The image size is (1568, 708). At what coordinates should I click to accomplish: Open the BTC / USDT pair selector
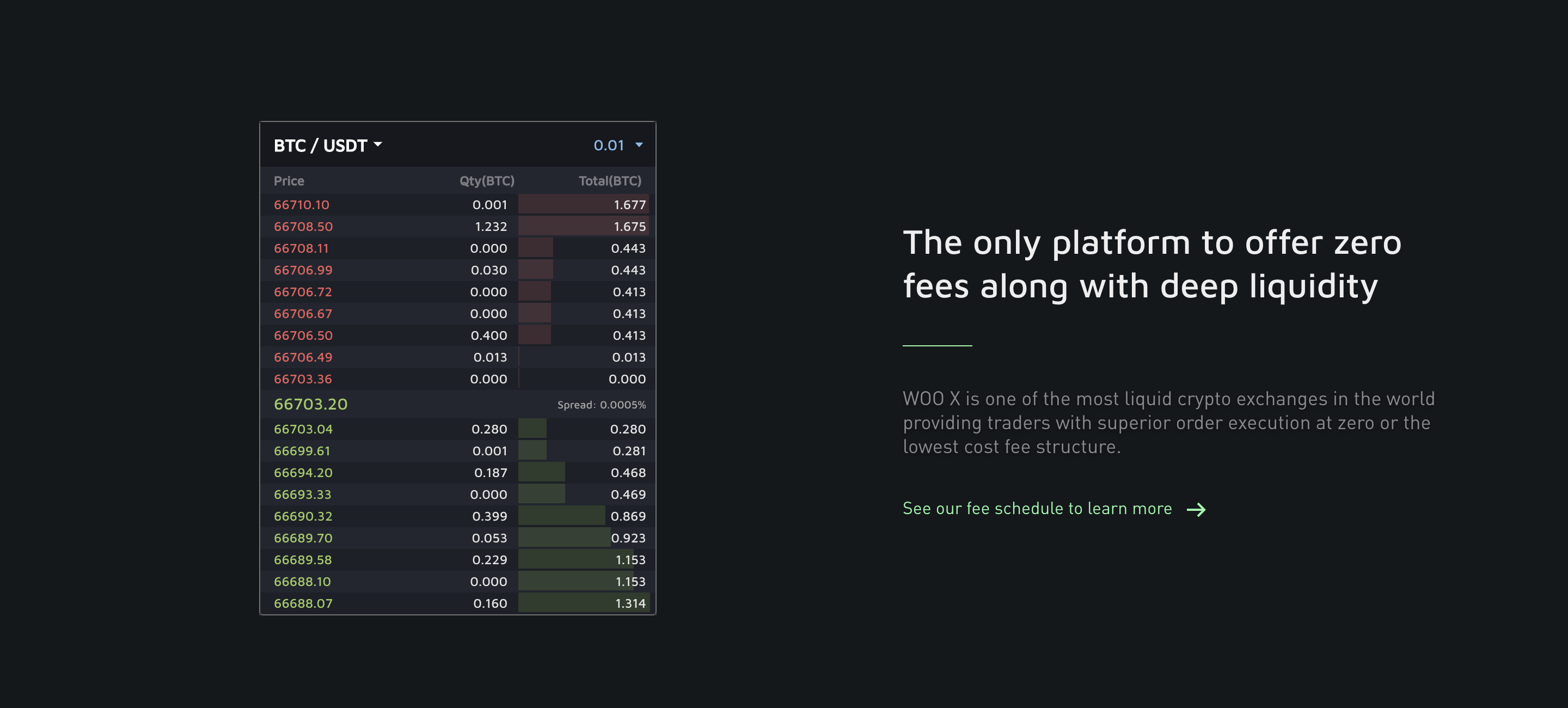click(x=320, y=145)
